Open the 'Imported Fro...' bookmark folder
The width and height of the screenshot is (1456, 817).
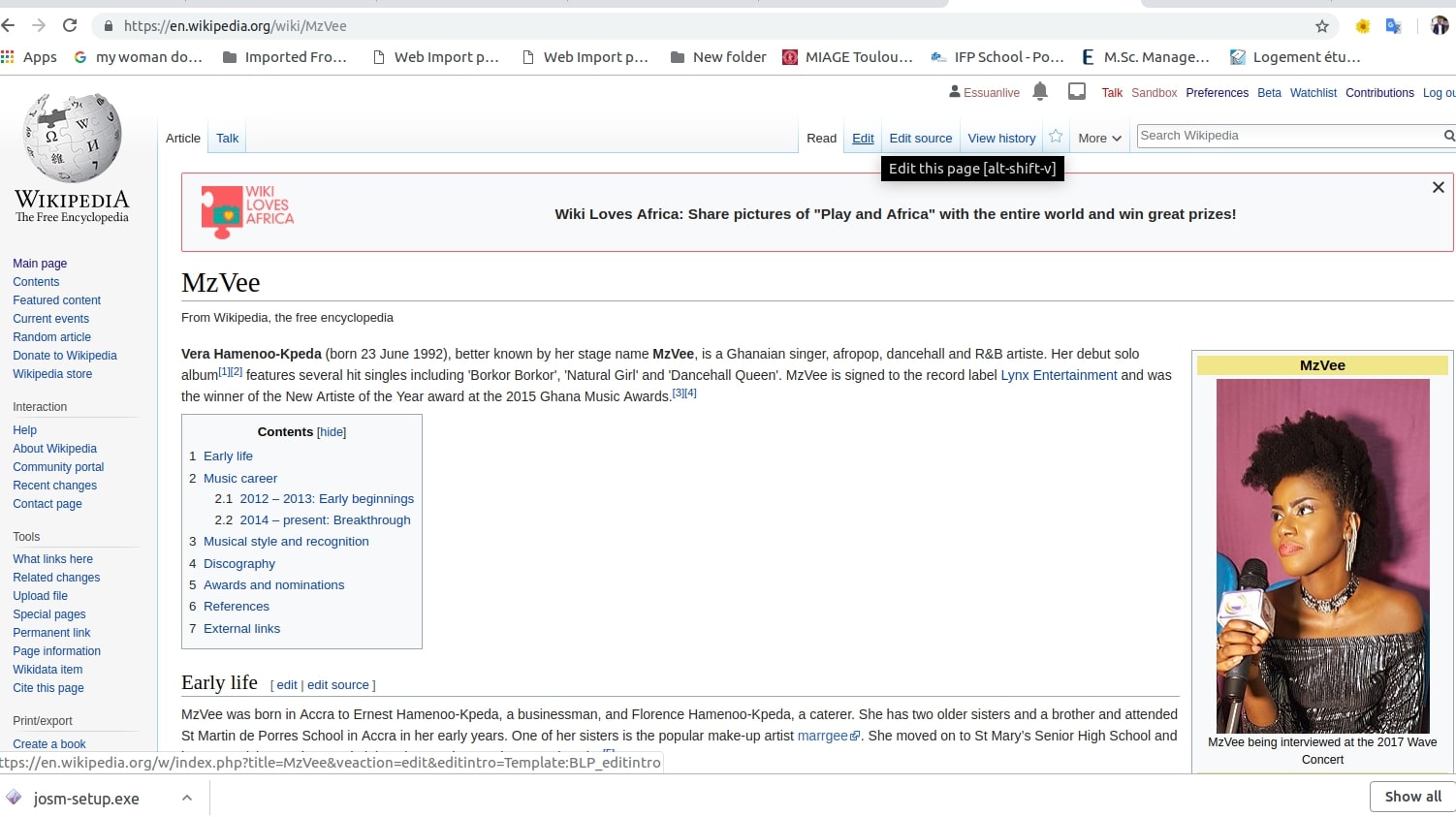(x=285, y=57)
